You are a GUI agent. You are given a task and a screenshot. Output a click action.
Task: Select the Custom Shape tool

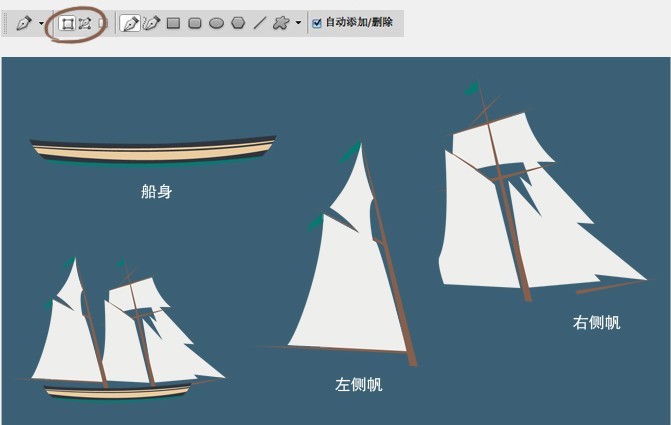click(x=281, y=23)
